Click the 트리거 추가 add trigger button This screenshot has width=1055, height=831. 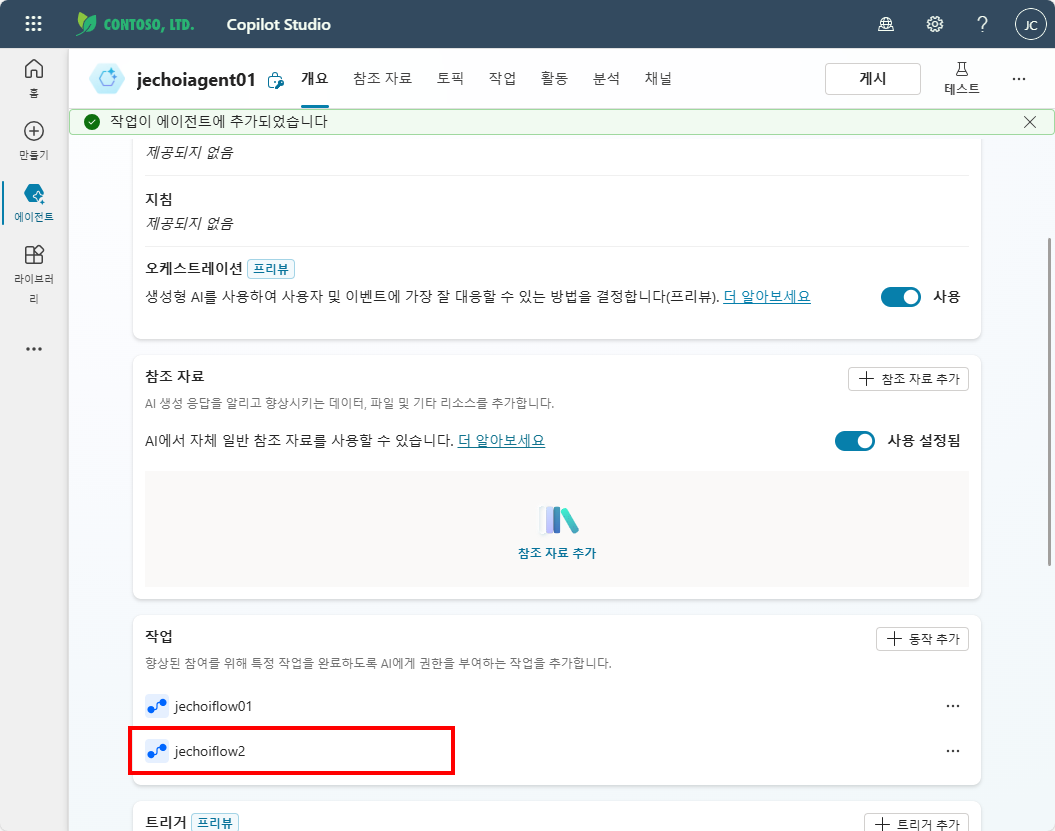click(916, 823)
